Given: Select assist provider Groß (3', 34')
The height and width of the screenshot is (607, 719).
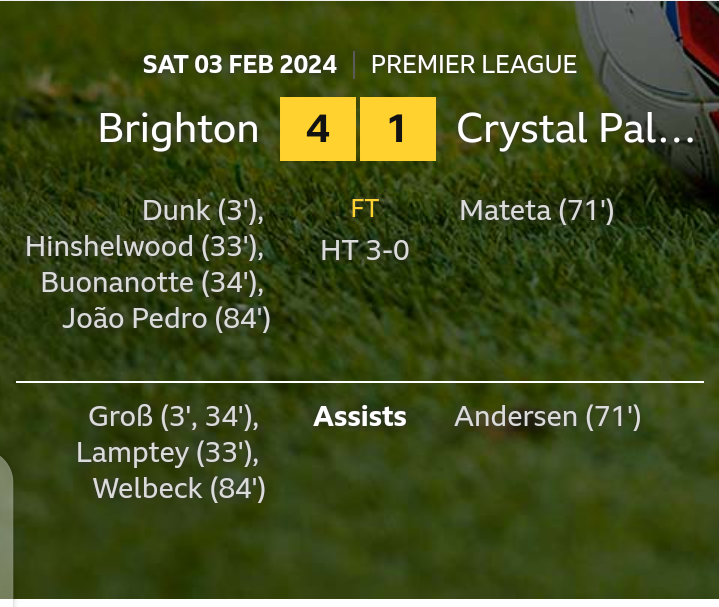Looking at the screenshot, I should coord(173,417).
